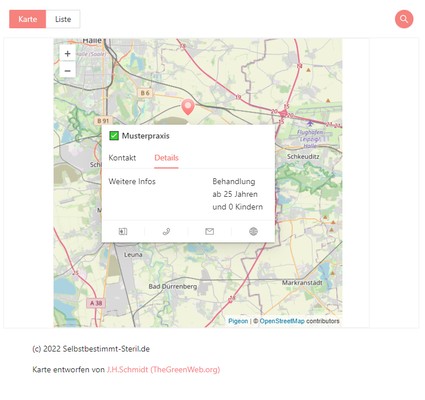Click the Weitere Infos label

(x=132, y=182)
